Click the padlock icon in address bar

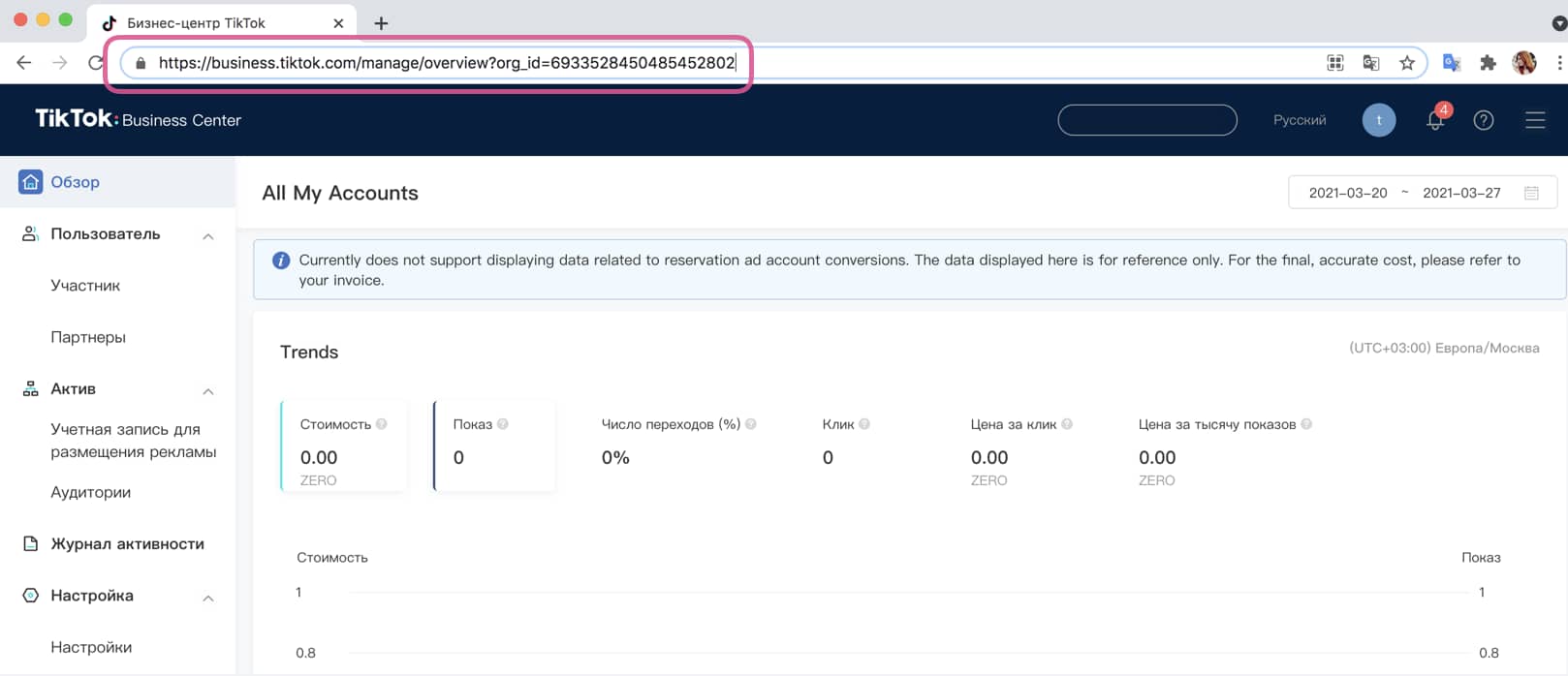tap(141, 63)
